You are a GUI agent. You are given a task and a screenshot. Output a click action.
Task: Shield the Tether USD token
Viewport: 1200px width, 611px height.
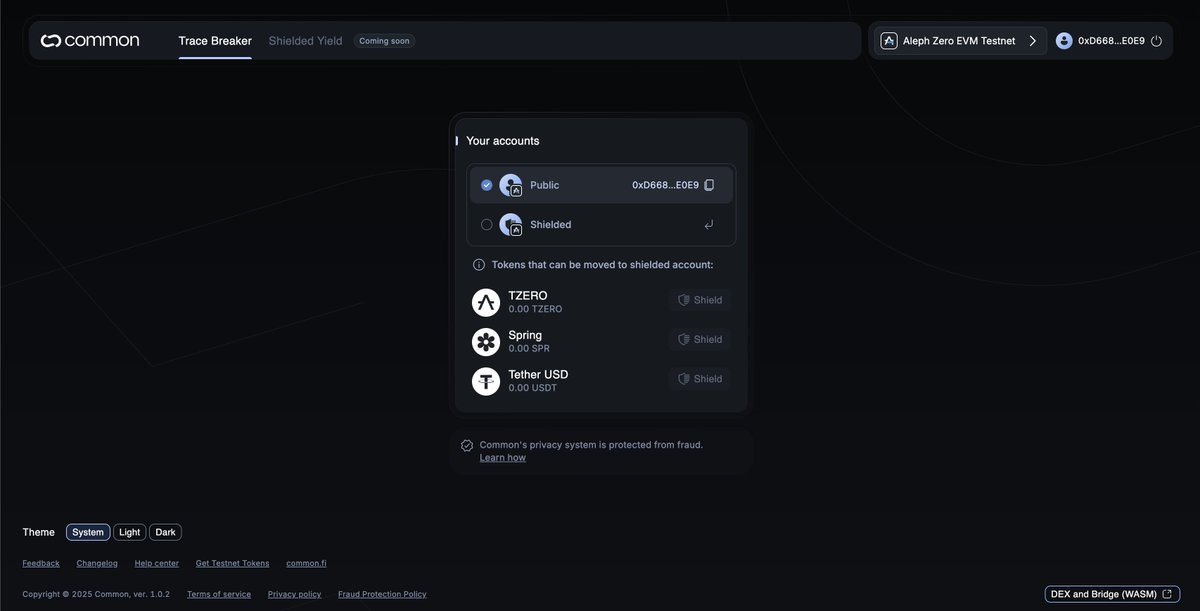(700, 379)
